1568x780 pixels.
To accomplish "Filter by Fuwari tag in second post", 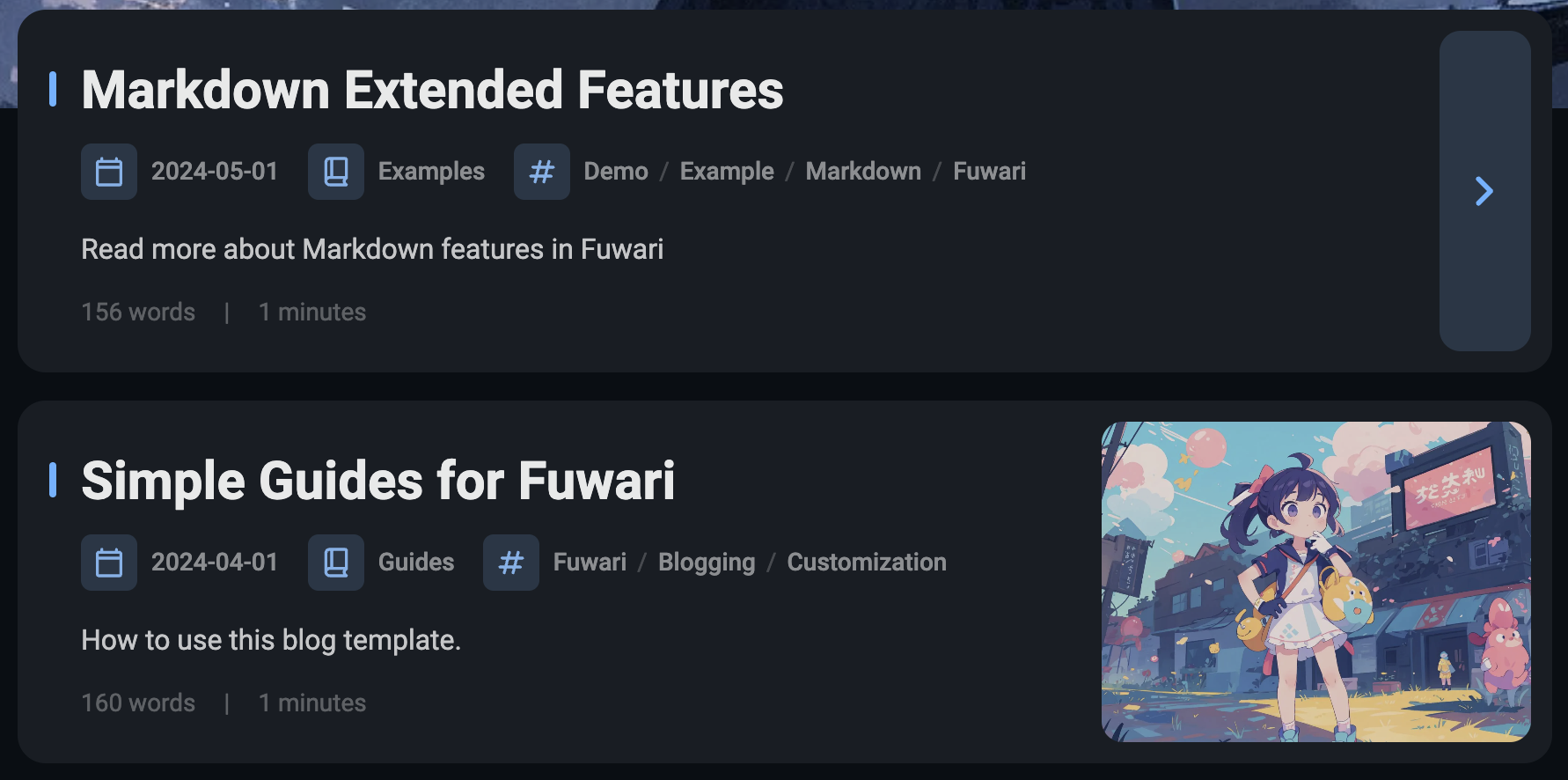I will 590,563.
